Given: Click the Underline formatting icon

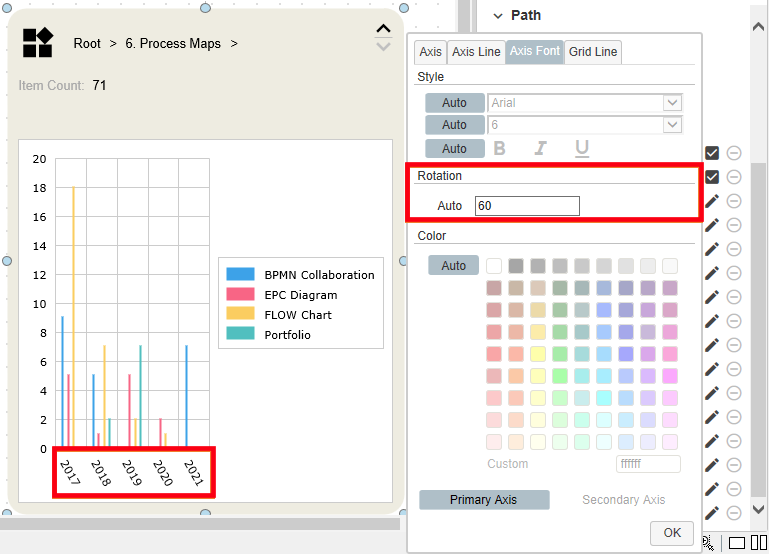Looking at the screenshot, I should coord(581,149).
